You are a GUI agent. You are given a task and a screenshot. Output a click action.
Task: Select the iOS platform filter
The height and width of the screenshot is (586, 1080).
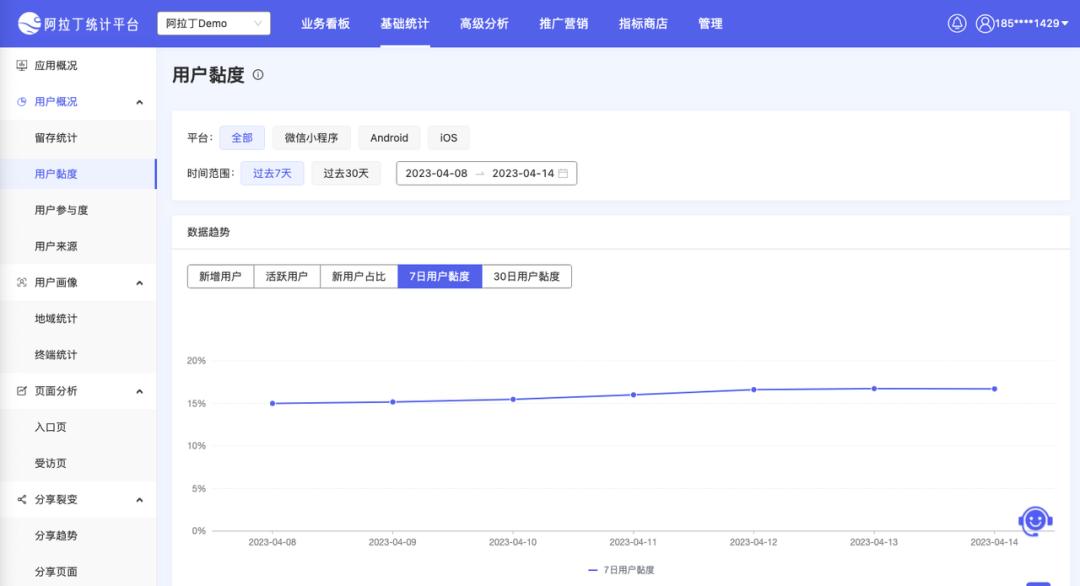click(448, 138)
